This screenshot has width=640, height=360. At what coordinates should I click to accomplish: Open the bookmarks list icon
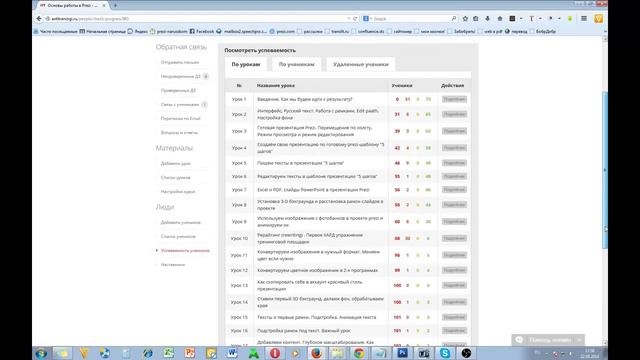(476, 19)
